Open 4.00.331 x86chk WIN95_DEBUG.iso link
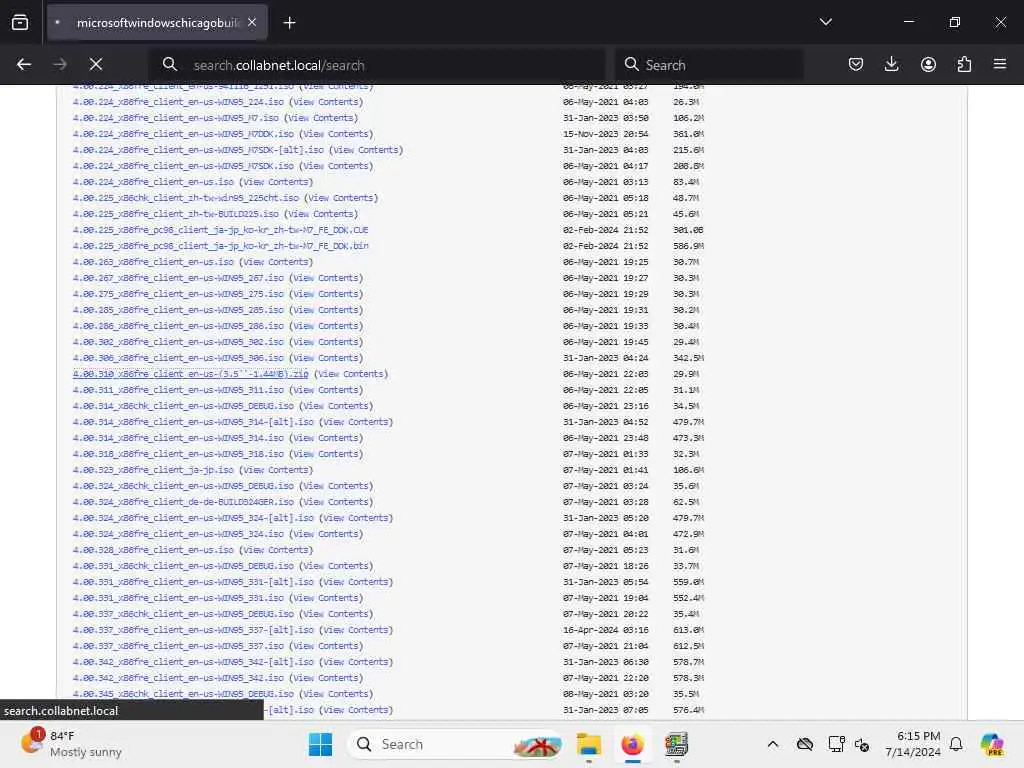This screenshot has height=768, width=1024. [x=184, y=566]
